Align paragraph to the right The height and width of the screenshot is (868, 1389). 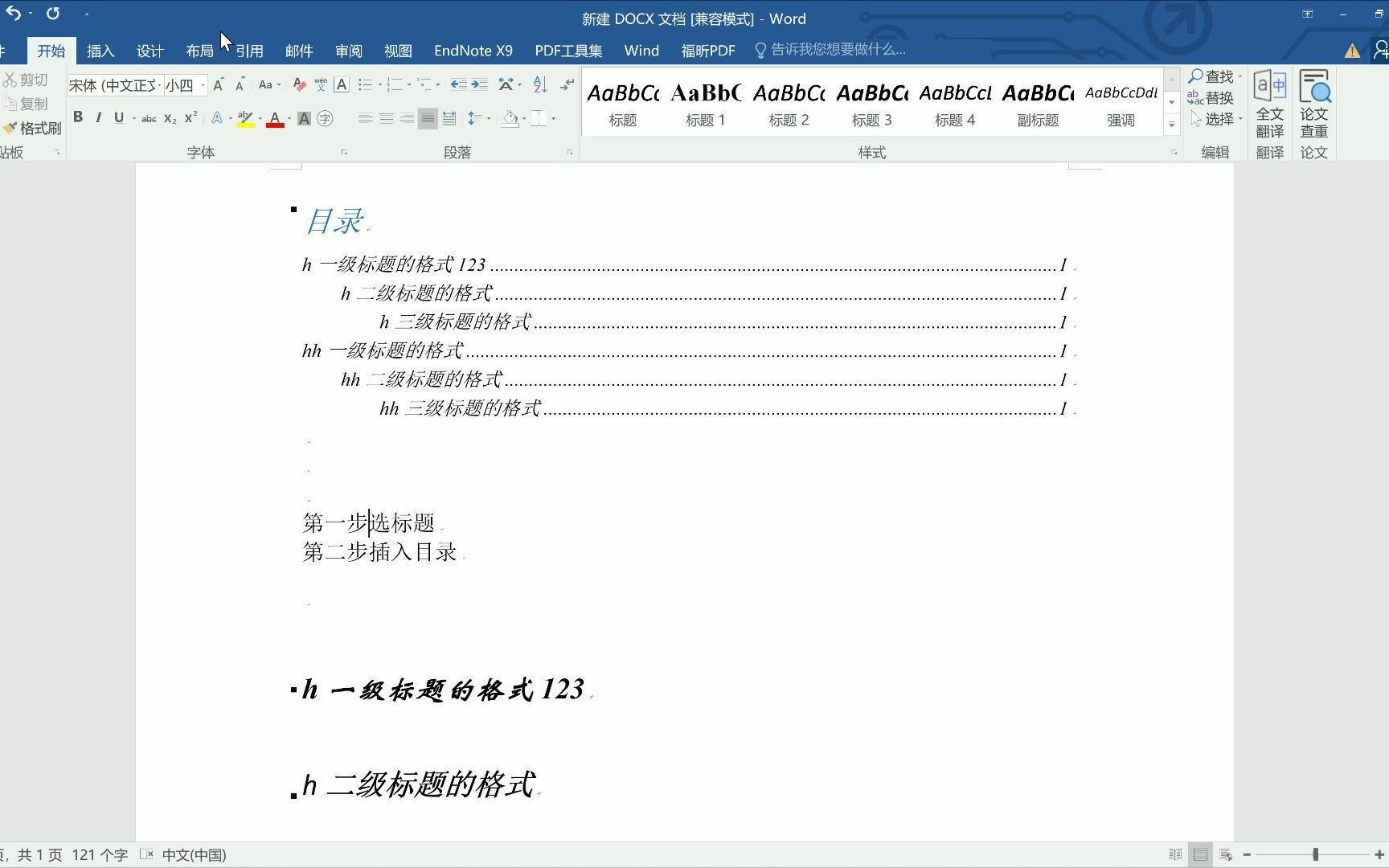(x=407, y=119)
